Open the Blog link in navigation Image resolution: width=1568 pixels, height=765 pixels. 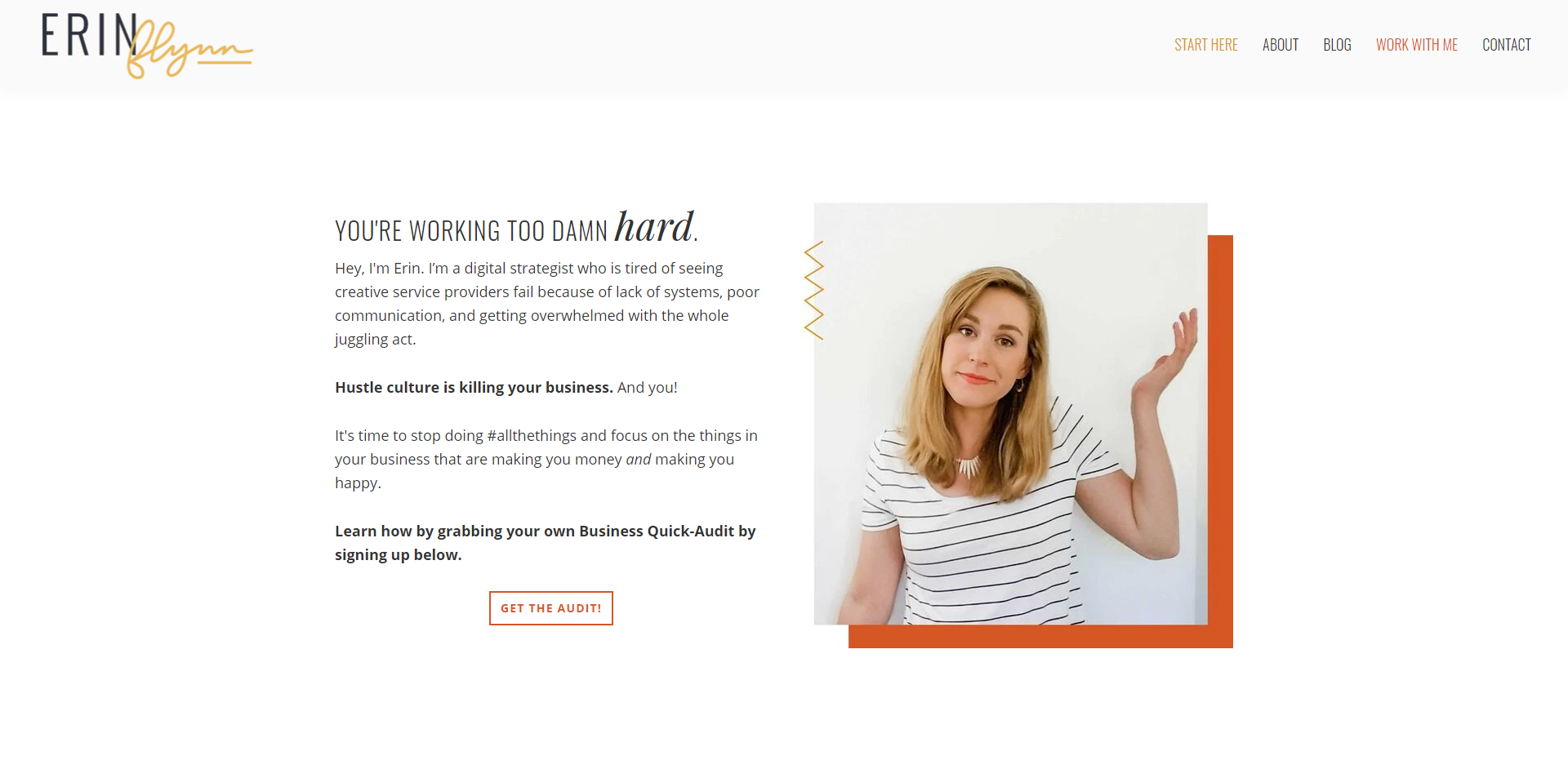point(1337,45)
